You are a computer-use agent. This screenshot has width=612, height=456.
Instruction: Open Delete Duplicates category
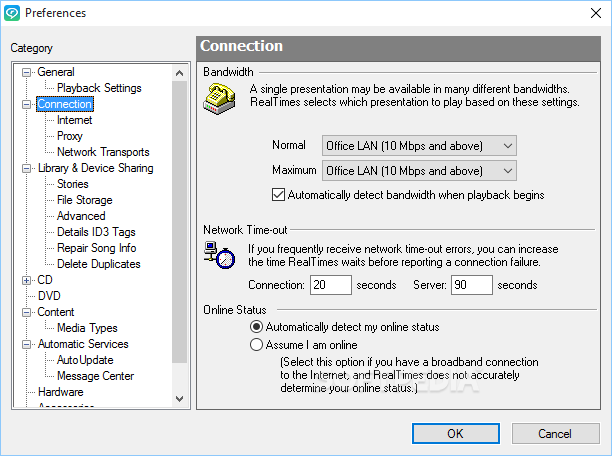click(99, 264)
